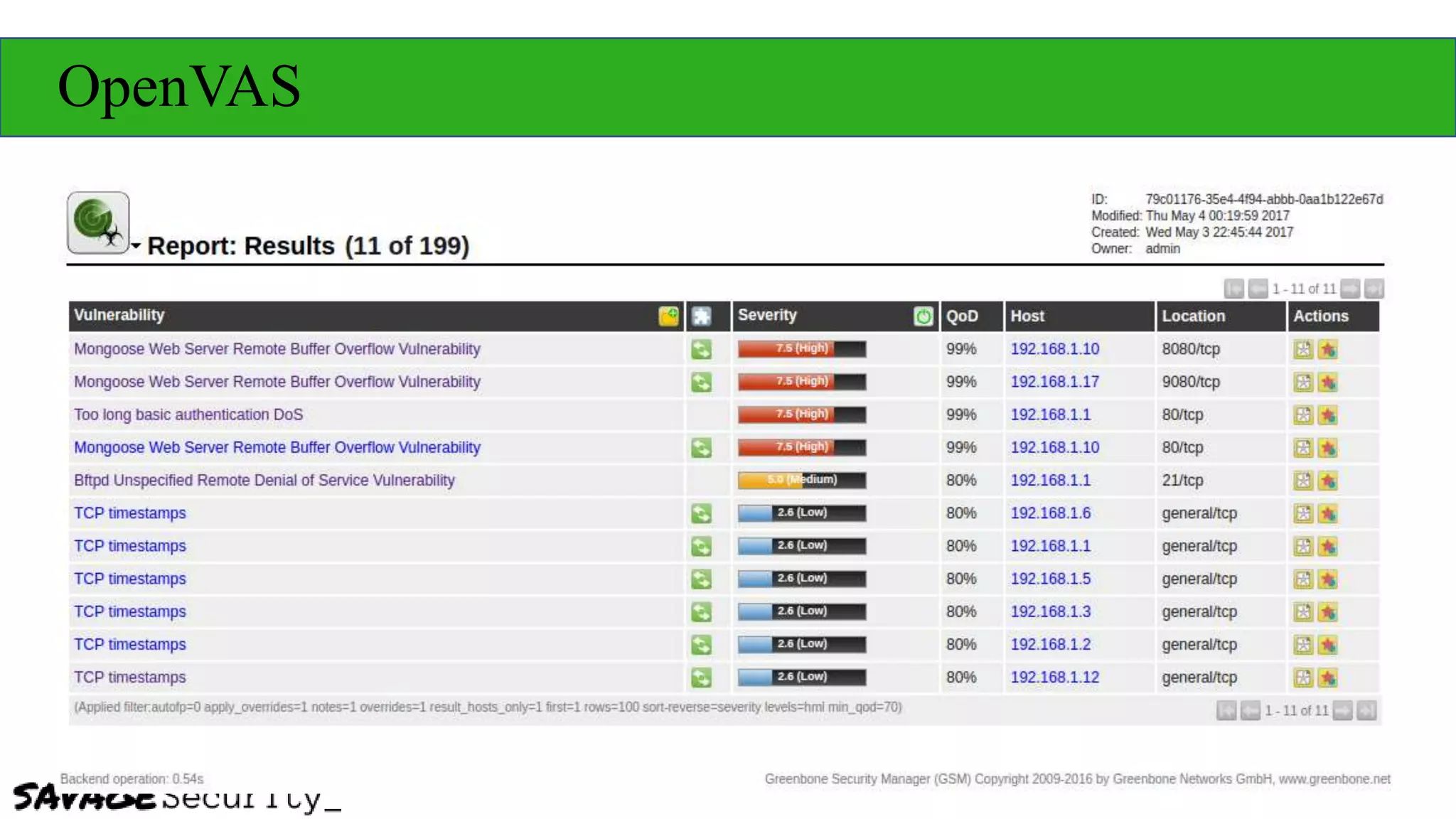This screenshot has height=819, width=1456.
Task: Click 2.6 Low severity bar for 192.168.1.6
Action: [802, 513]
